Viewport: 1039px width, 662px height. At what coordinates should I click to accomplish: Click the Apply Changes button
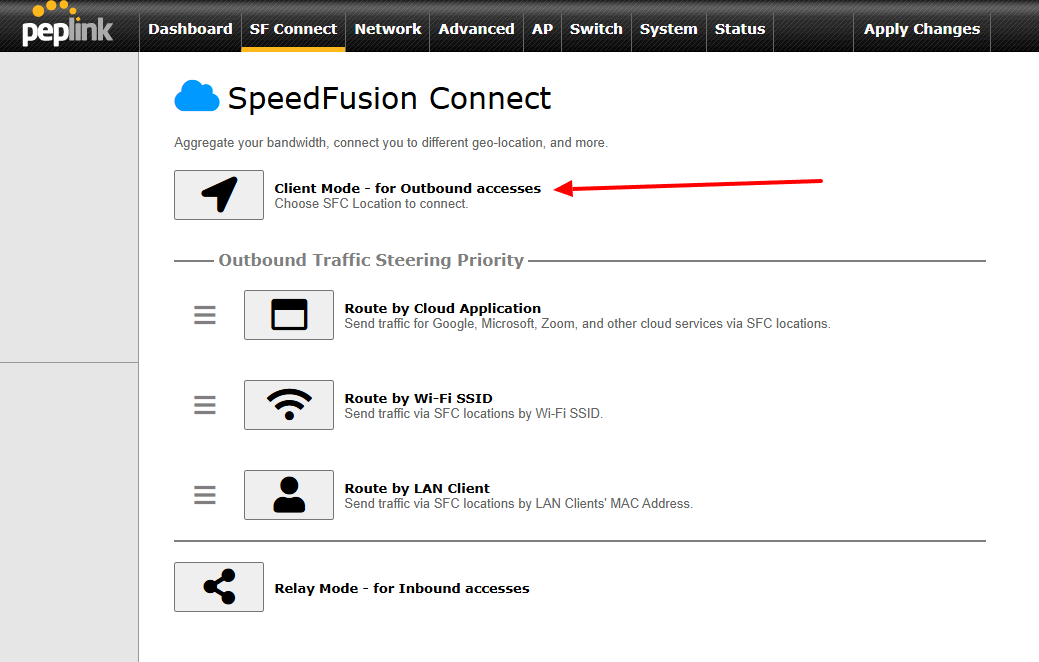click(922, 29)
